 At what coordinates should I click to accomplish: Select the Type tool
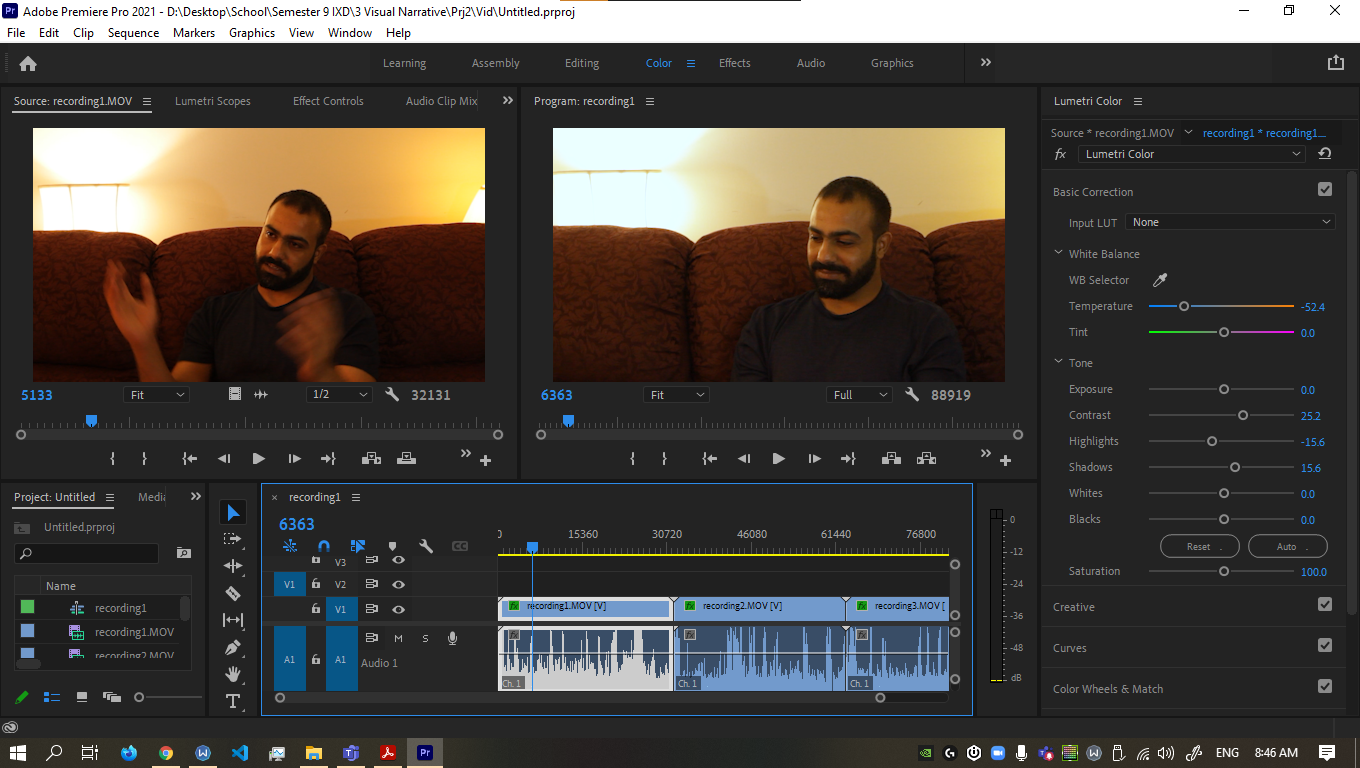pyautogui.click(x=233, y=701)
